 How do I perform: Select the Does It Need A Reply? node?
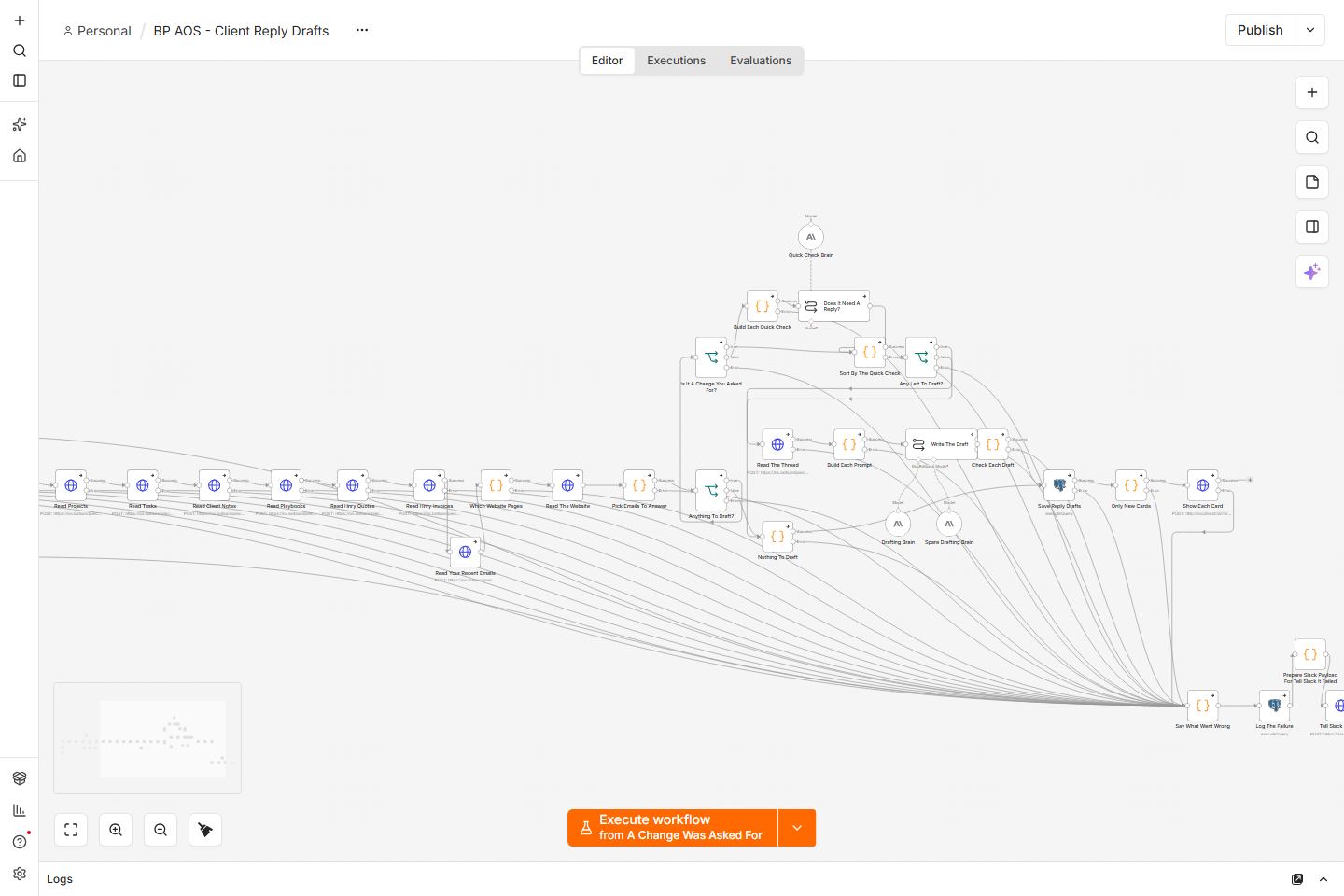833,306
